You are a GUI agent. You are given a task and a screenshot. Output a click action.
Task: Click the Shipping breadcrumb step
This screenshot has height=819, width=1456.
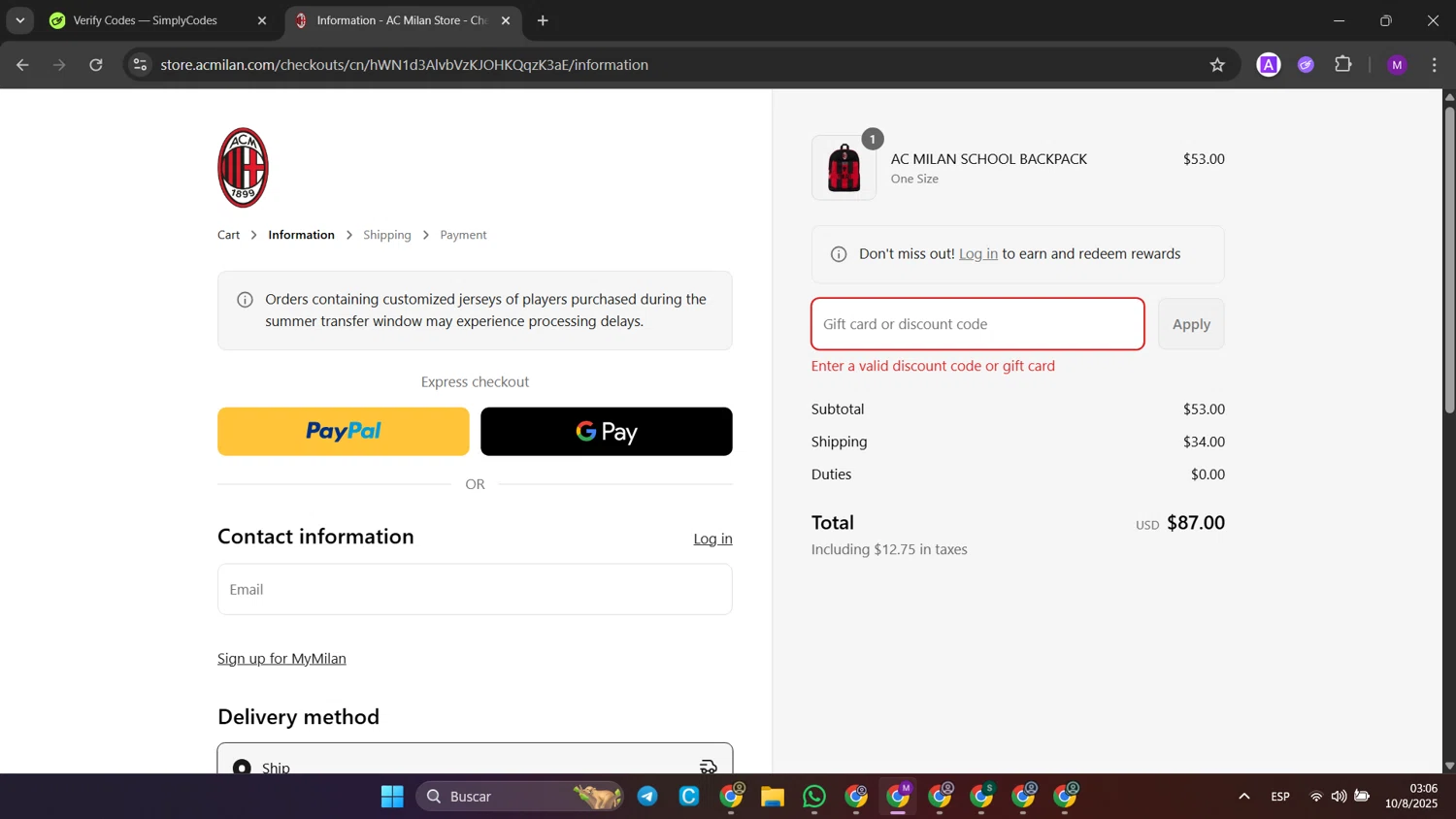click(387, 235)
